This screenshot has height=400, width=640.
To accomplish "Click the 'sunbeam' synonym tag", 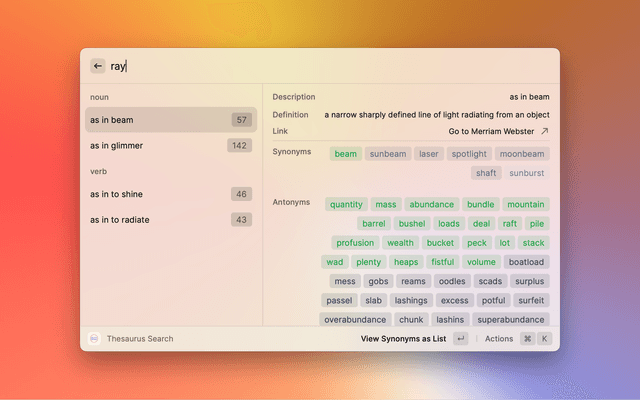I will coord(387,154).
